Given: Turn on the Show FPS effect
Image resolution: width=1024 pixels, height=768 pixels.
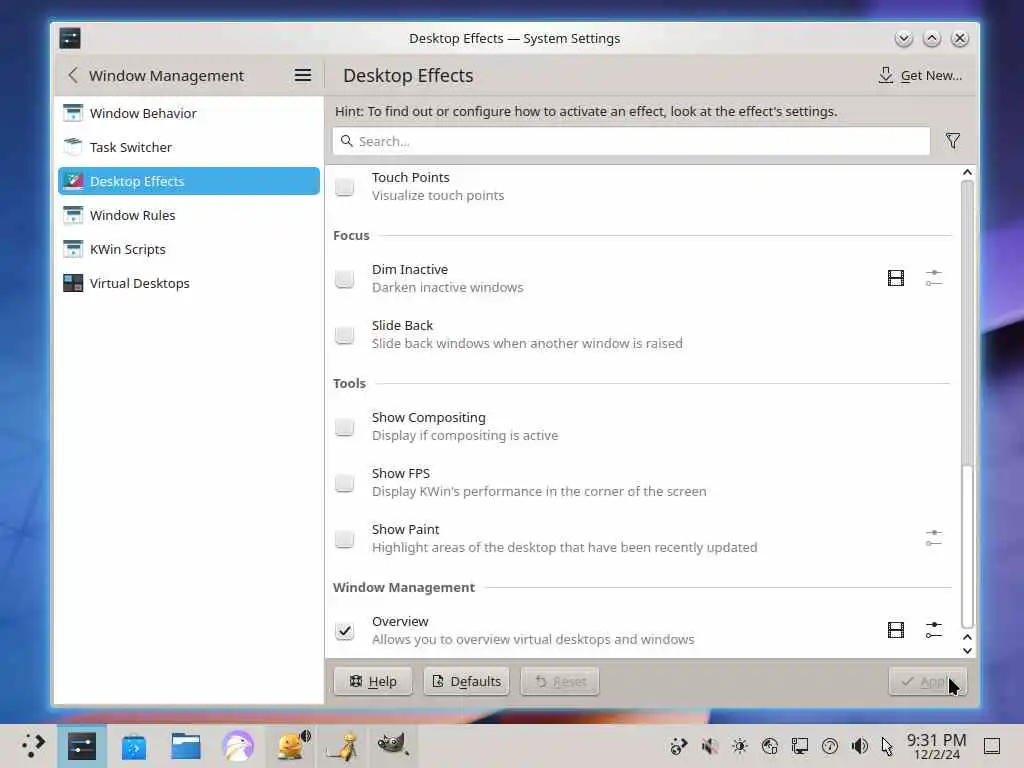Looking at the screenshot, I should (344, 483).
